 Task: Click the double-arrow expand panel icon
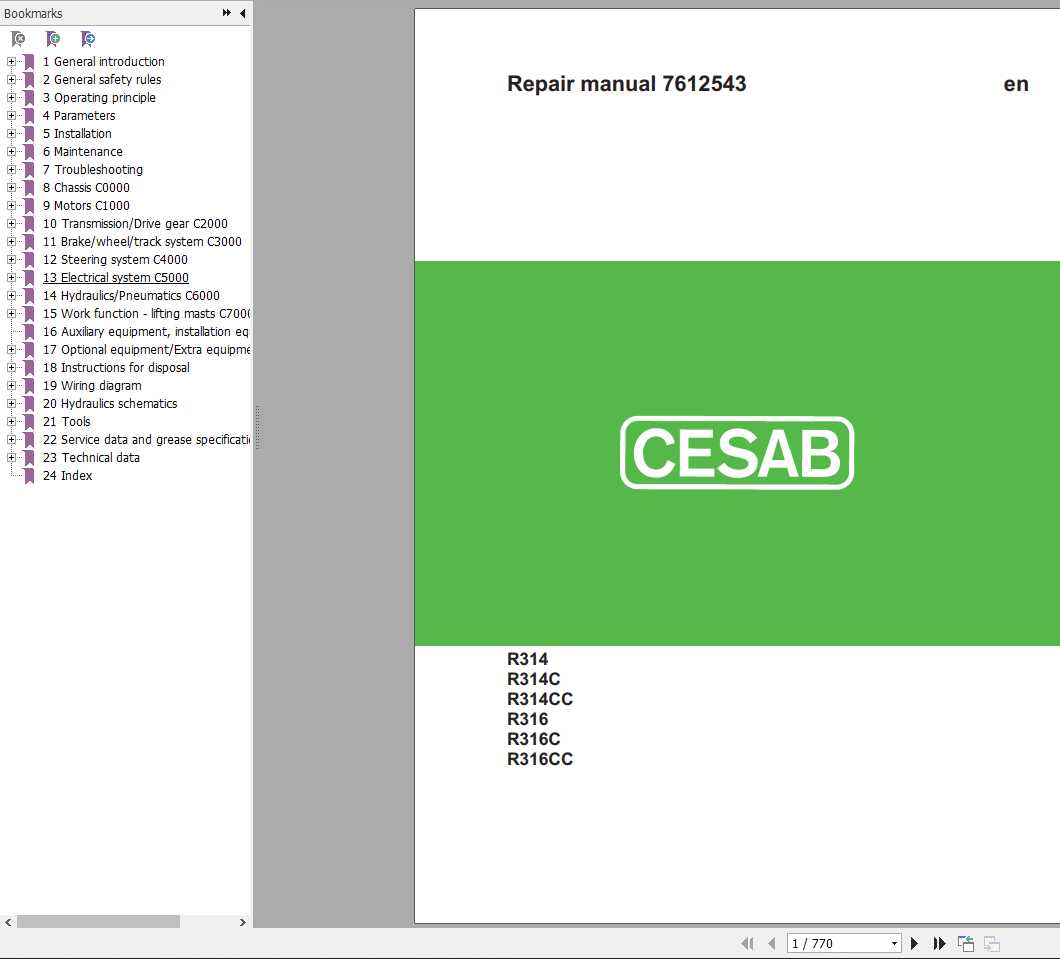226,13
